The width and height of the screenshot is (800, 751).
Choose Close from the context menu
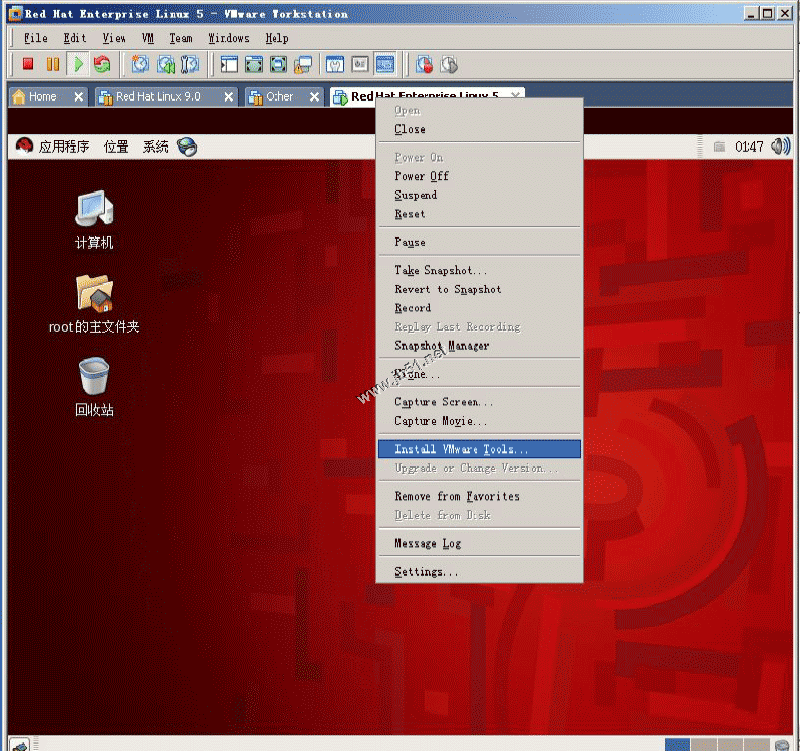[x=479, y=129]
